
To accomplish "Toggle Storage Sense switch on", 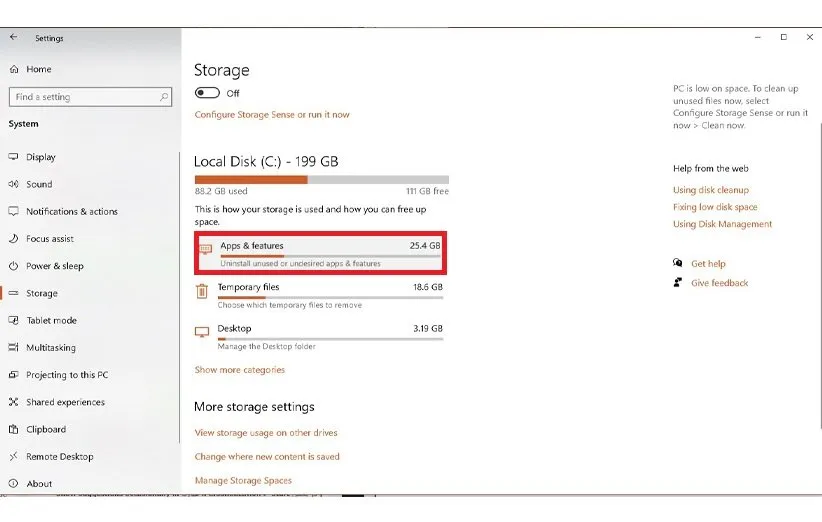I will click(207, 93).
